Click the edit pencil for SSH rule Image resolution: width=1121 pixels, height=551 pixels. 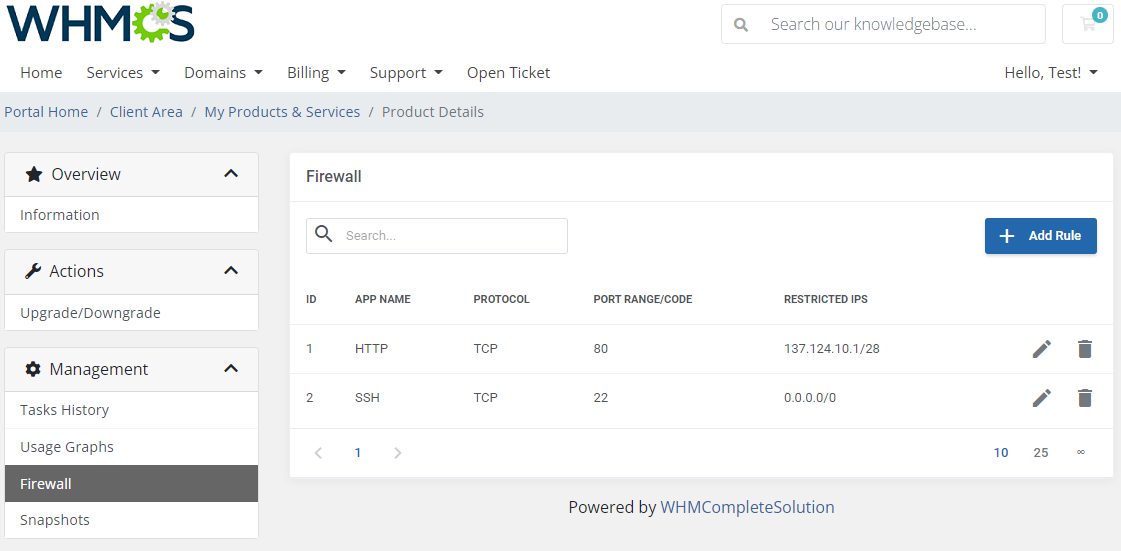(x=1042, y=397)
